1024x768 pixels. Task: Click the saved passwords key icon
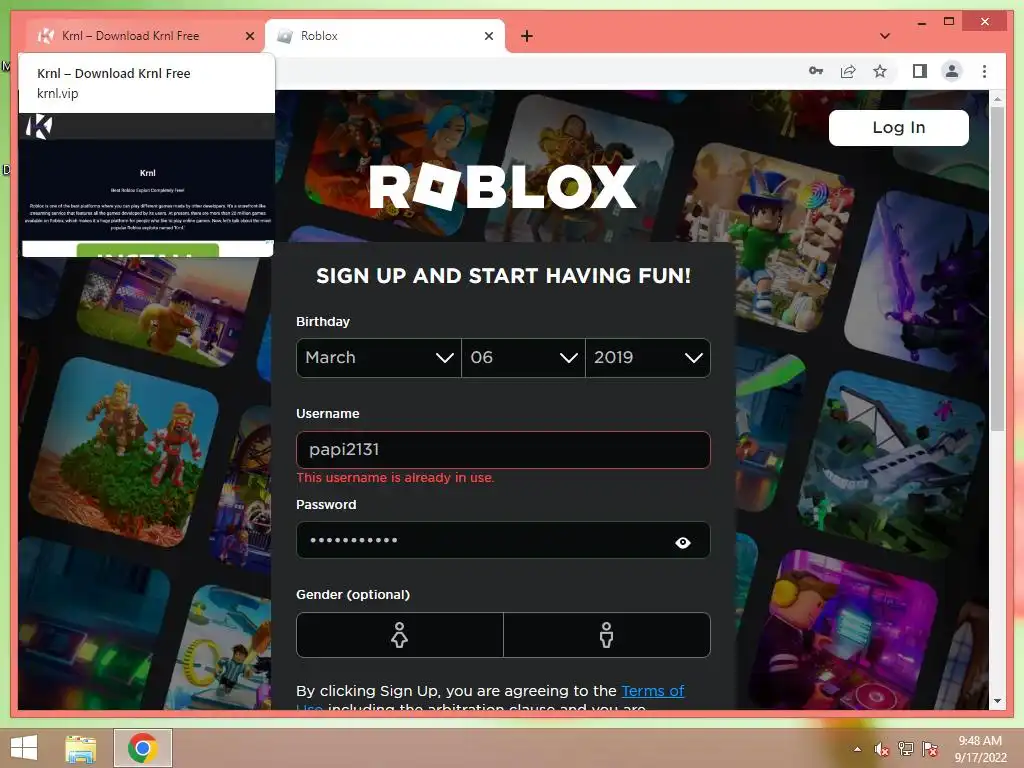click(x=816, y=71)
